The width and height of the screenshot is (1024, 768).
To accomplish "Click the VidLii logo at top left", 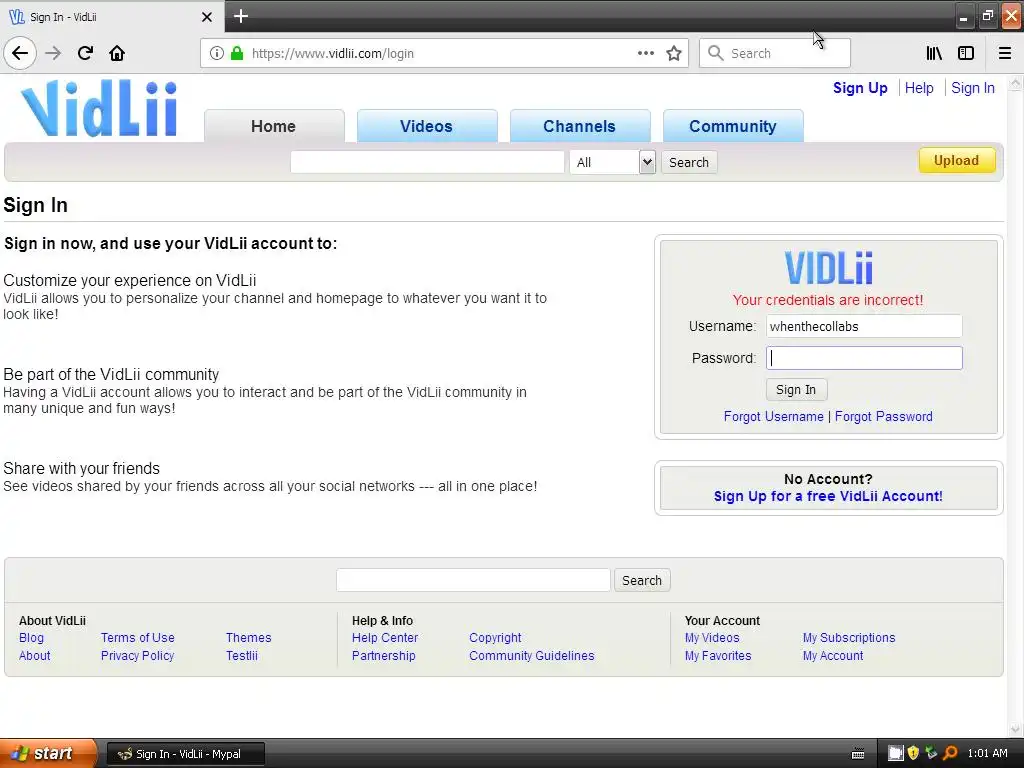I will tap(99, 108).
